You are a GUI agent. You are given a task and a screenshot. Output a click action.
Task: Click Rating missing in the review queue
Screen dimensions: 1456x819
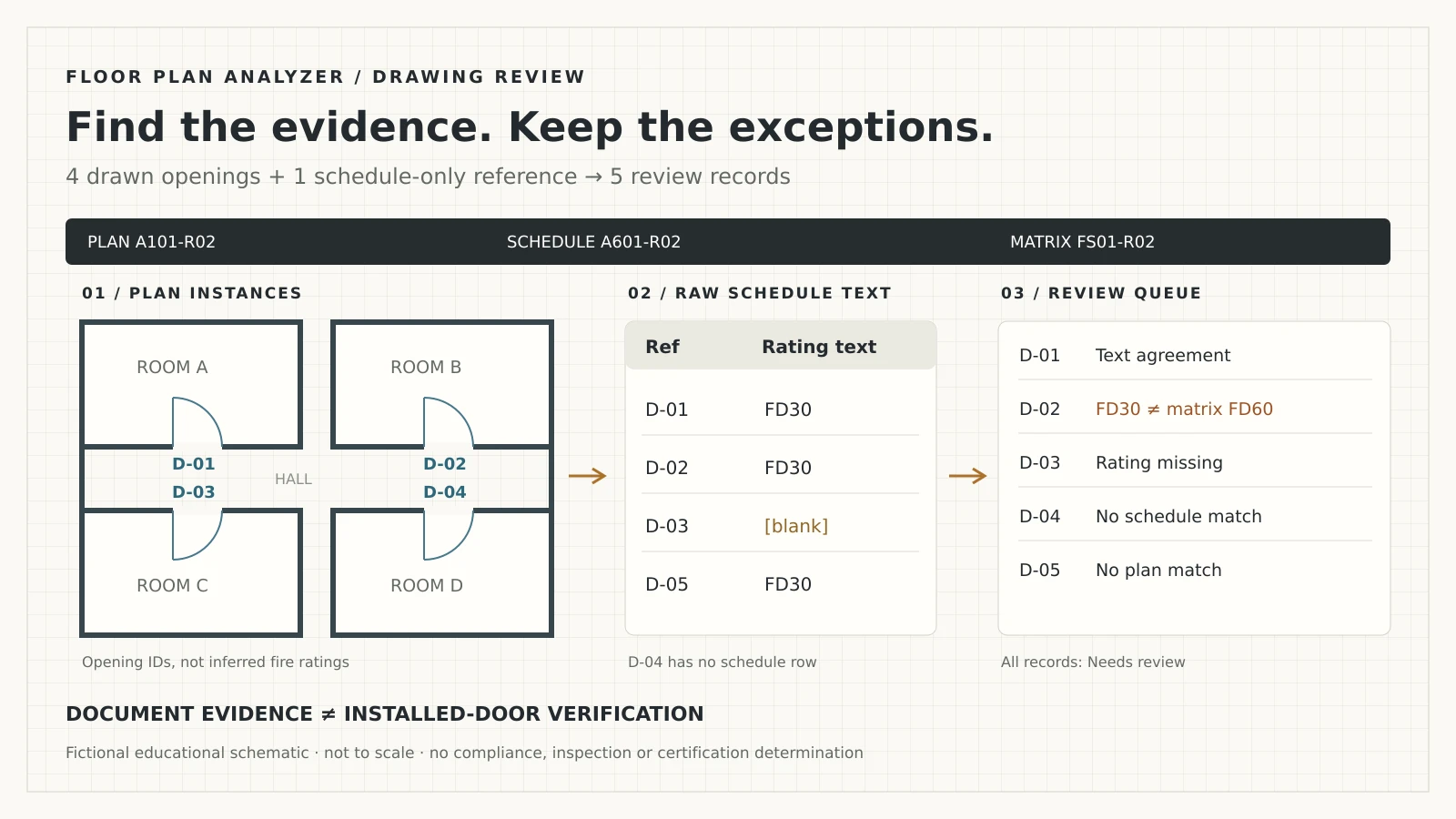[1159, 463]
